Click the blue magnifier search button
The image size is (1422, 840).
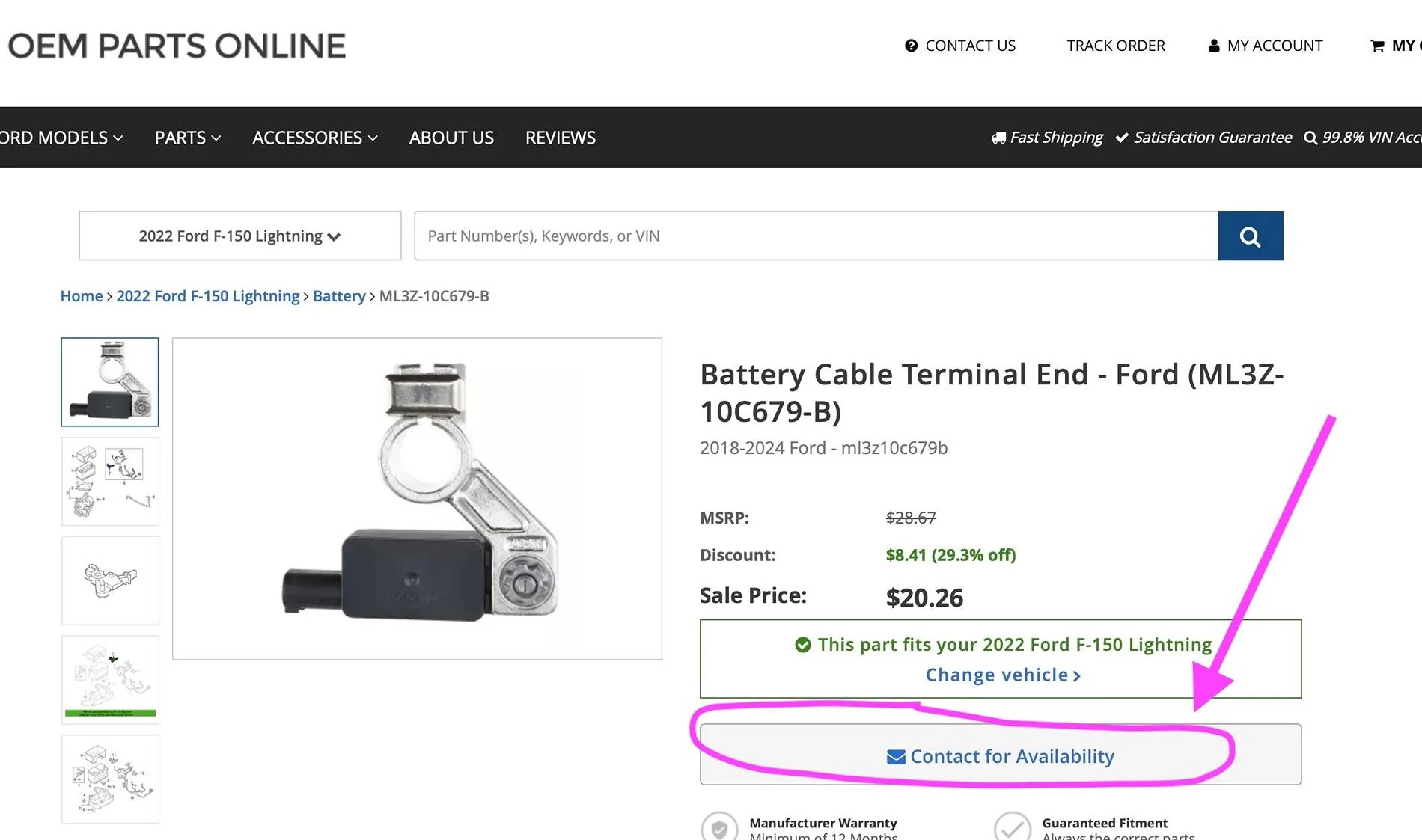click(x=1250, y=236)
